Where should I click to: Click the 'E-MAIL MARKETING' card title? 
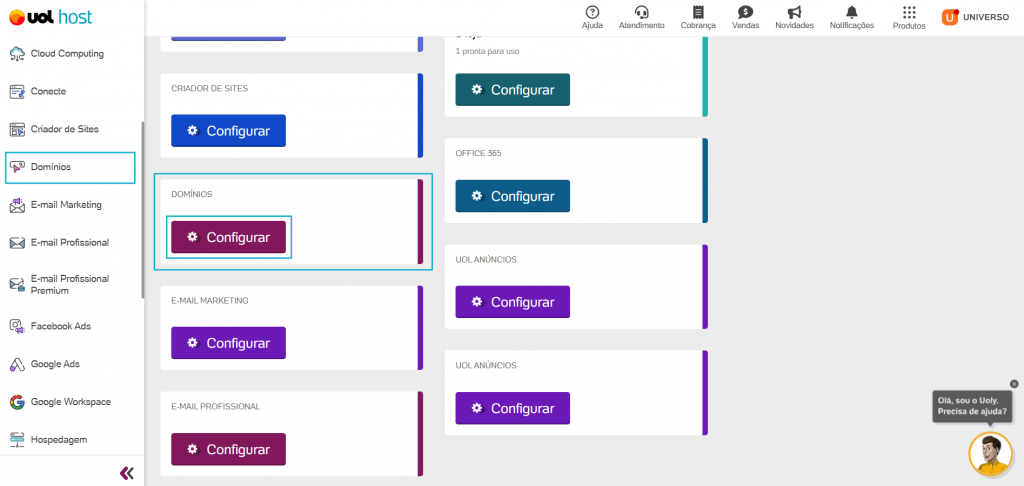pos(210,300)
